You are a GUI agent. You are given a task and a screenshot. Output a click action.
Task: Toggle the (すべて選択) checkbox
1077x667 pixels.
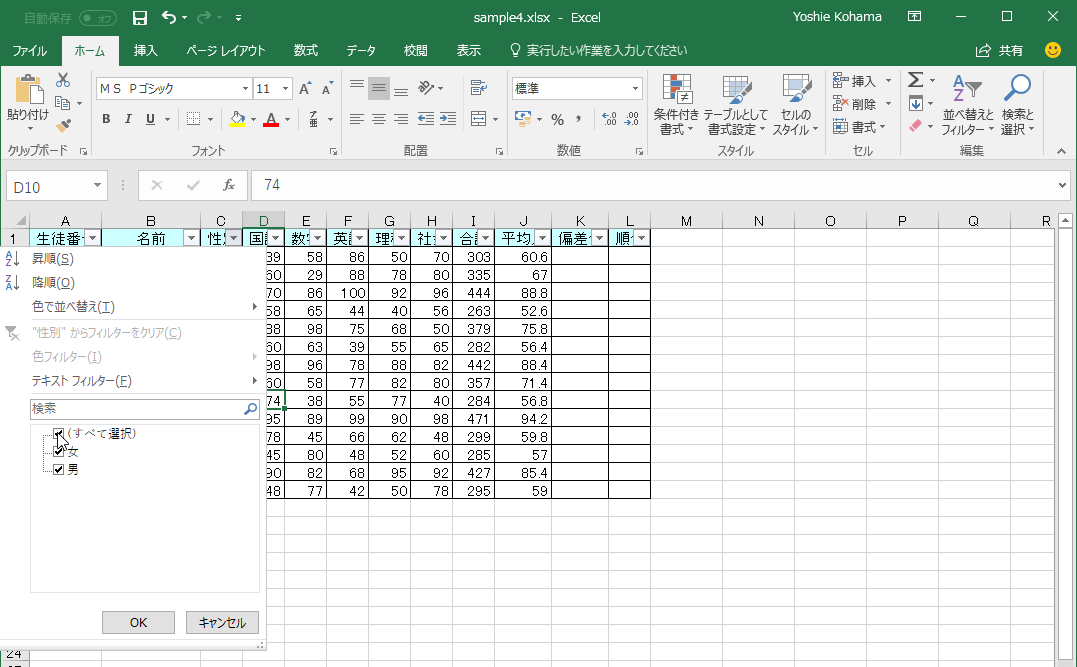pos(59,434)
